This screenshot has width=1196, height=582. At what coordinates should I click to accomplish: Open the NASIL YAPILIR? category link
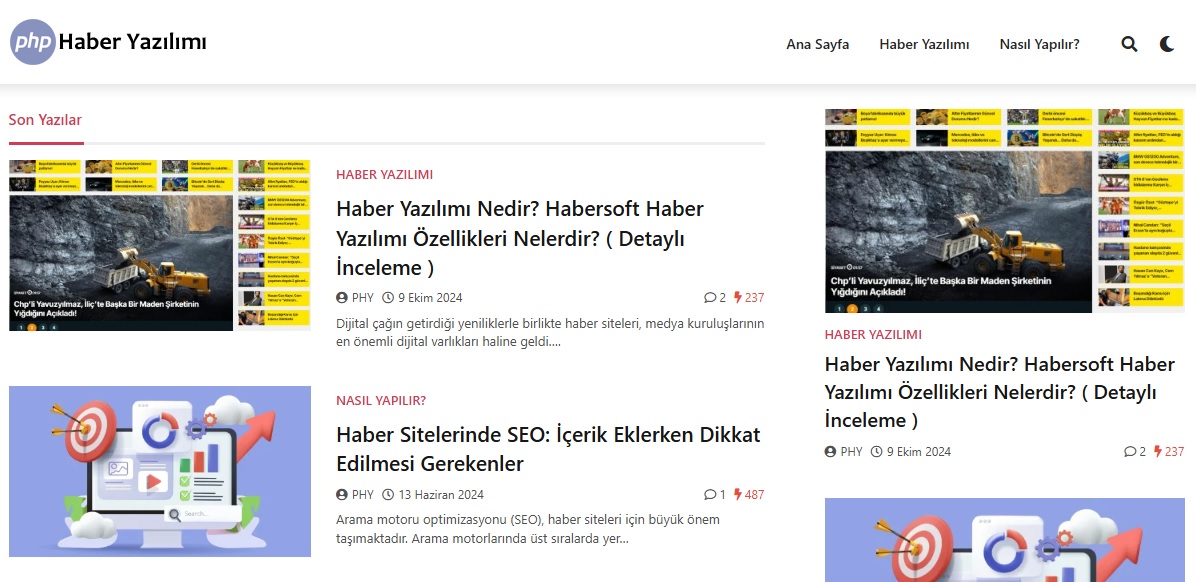tap(381, 400)
